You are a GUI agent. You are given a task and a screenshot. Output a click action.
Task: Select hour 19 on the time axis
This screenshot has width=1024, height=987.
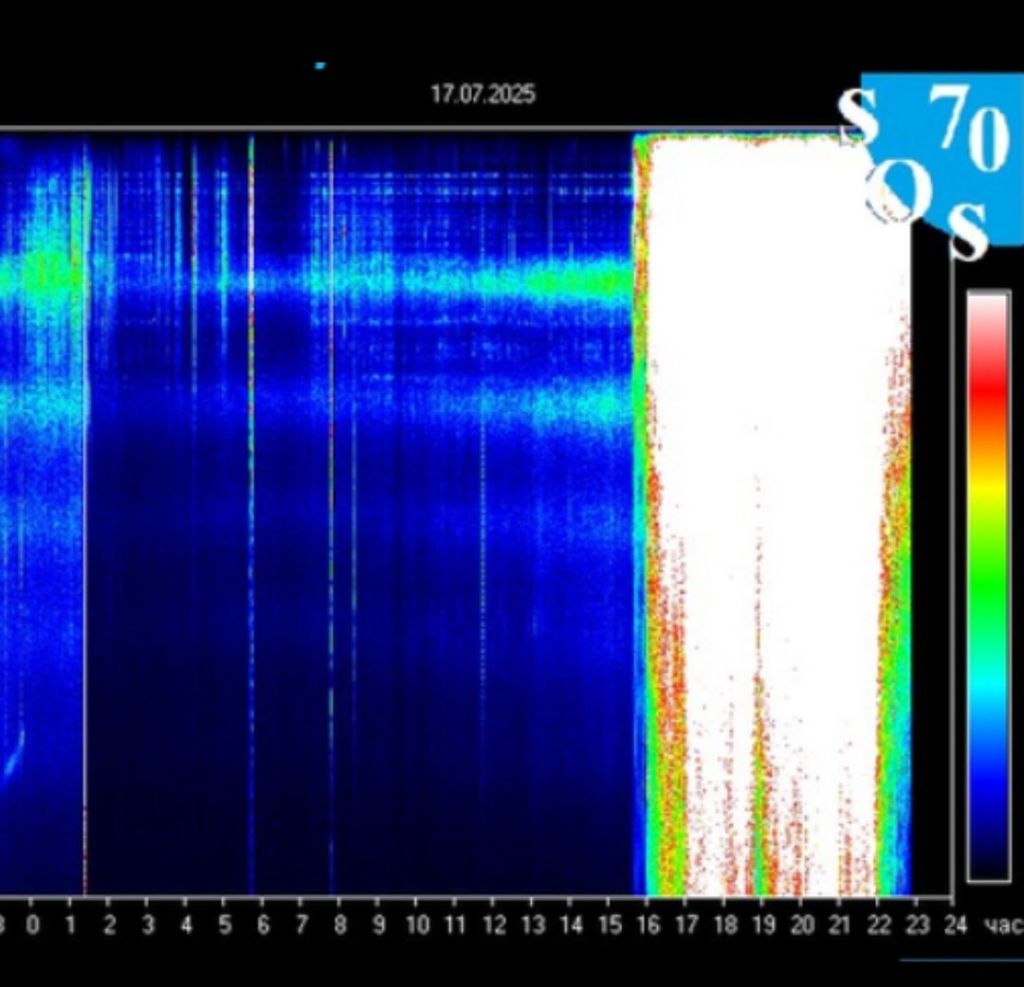click(x=763, y=924)
